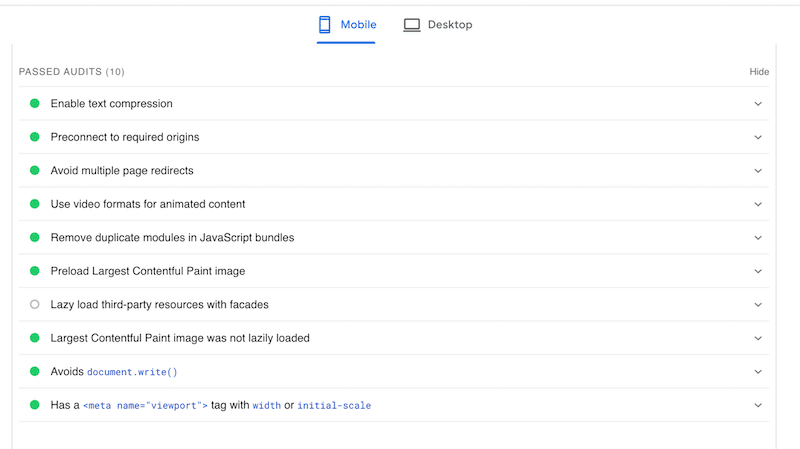
Task: Expand Remove duplicate modules in JavaScript bundles chevron
Action: (758, 238)
